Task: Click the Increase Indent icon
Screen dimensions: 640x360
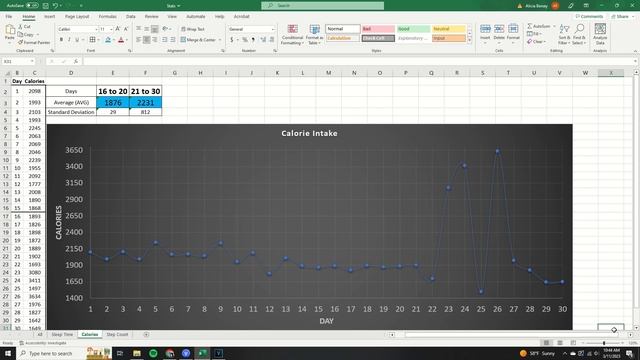Action: coord(173,40)
